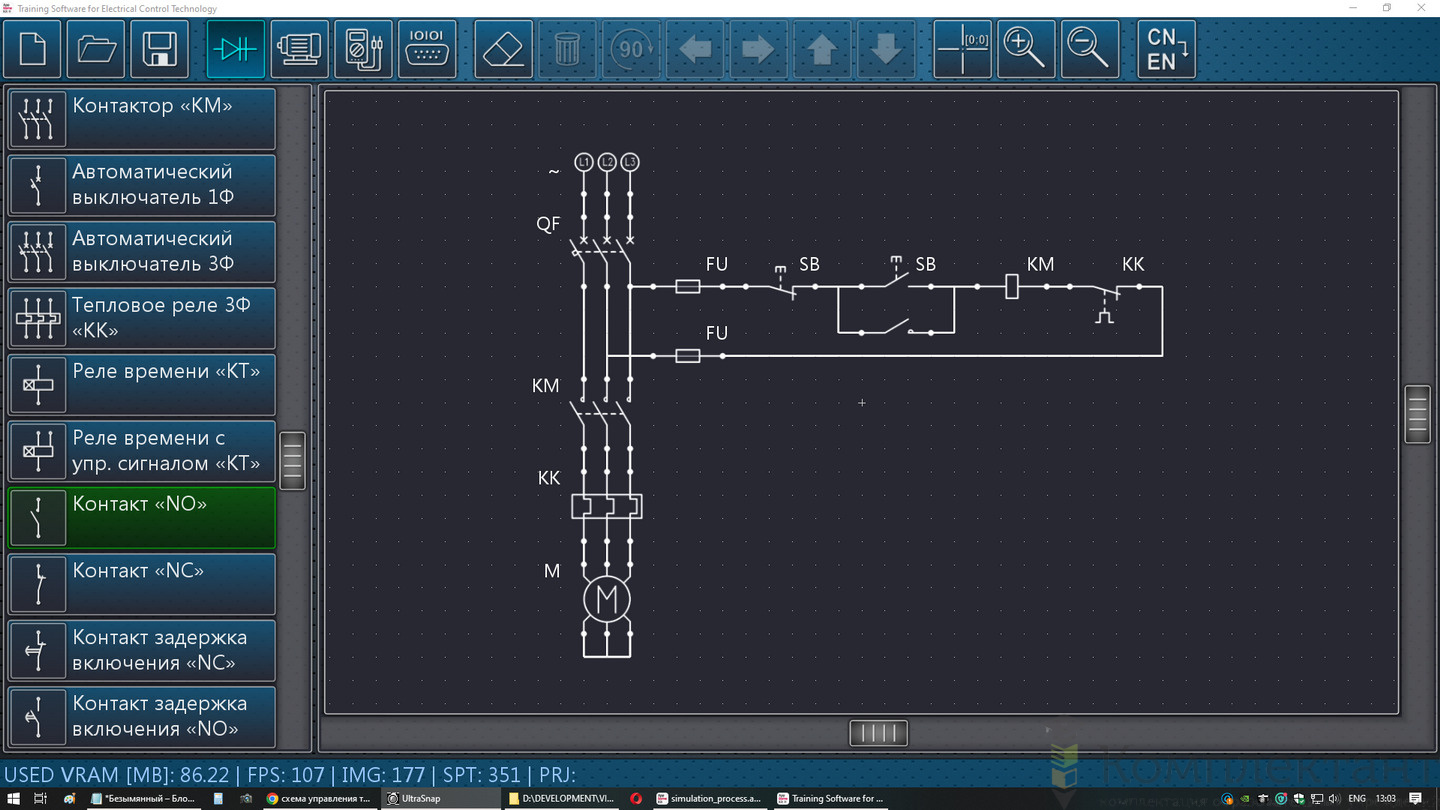Open a project with the folder icon

[96, 49]
